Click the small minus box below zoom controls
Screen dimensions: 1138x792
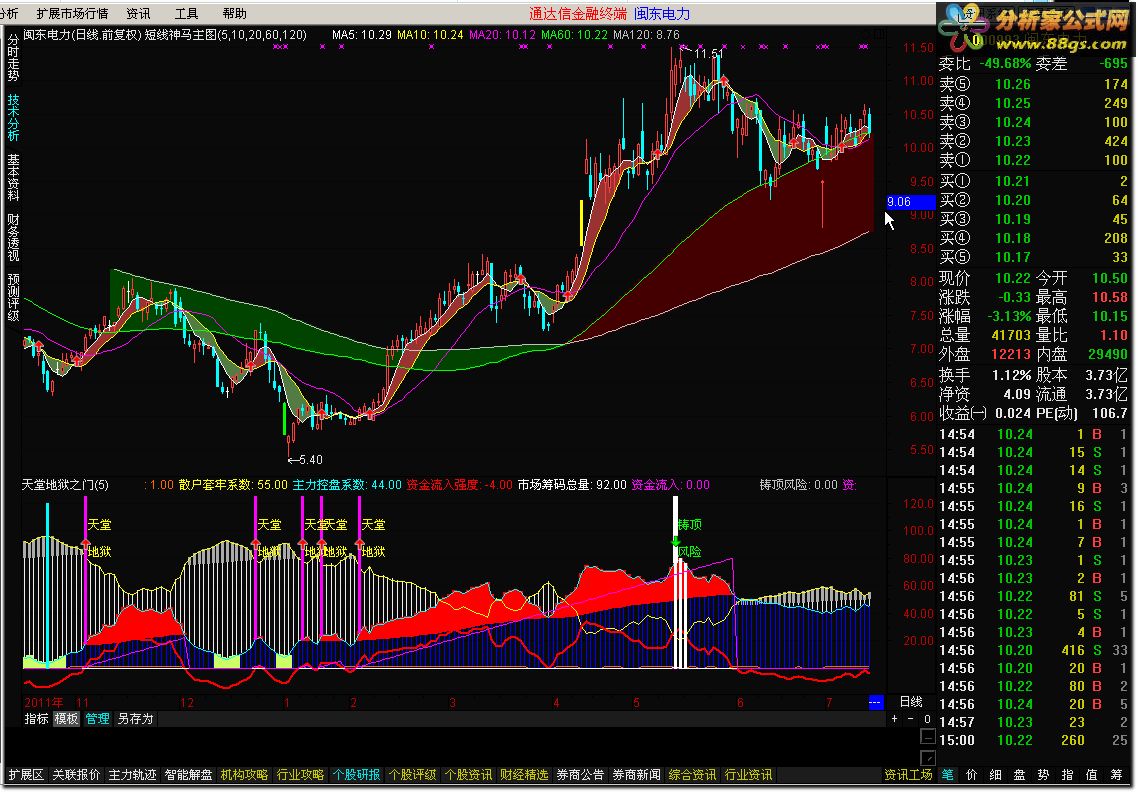click(x=928, y=736)
